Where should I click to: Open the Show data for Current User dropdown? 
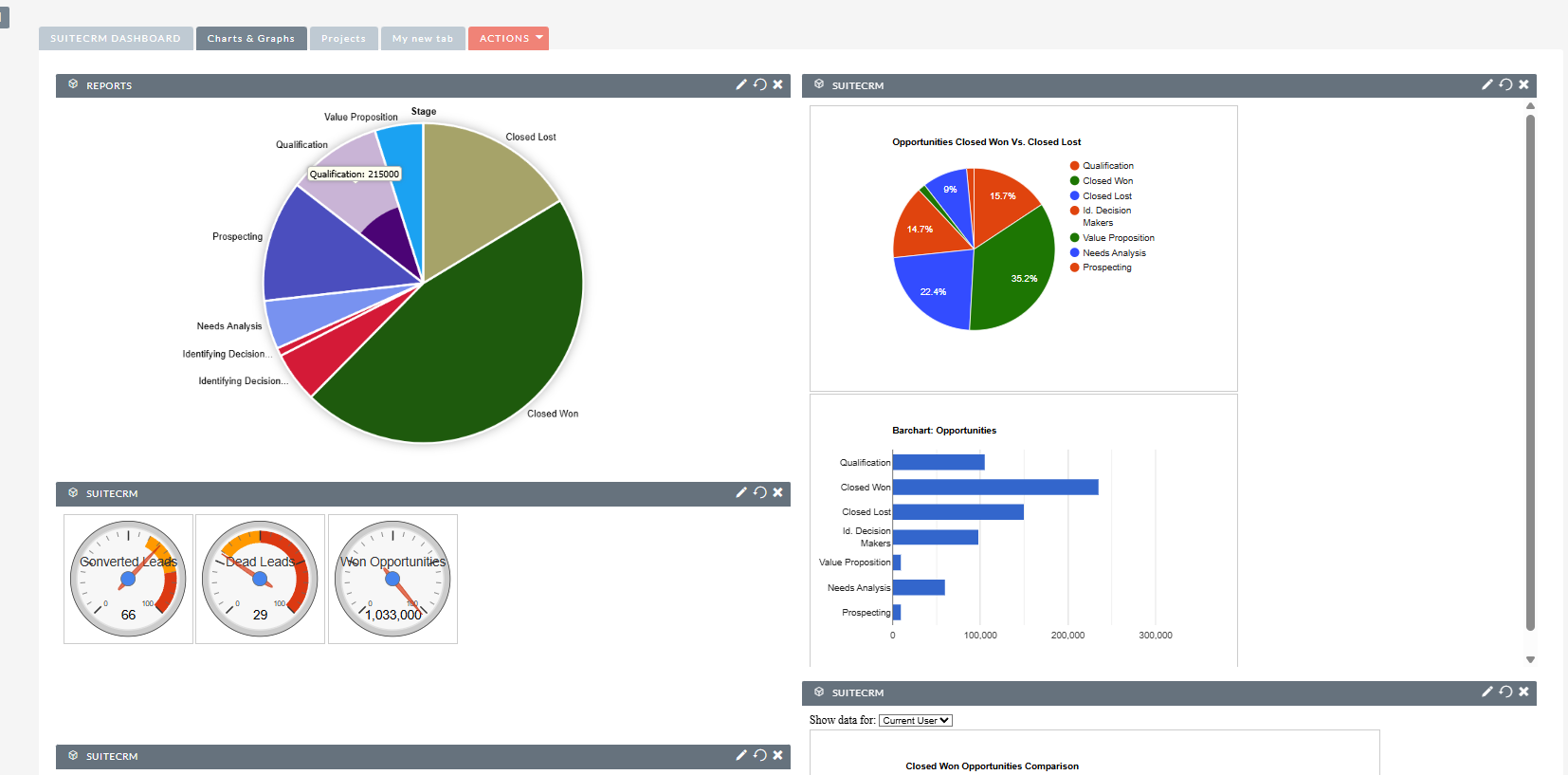click(x=915, y=721)
